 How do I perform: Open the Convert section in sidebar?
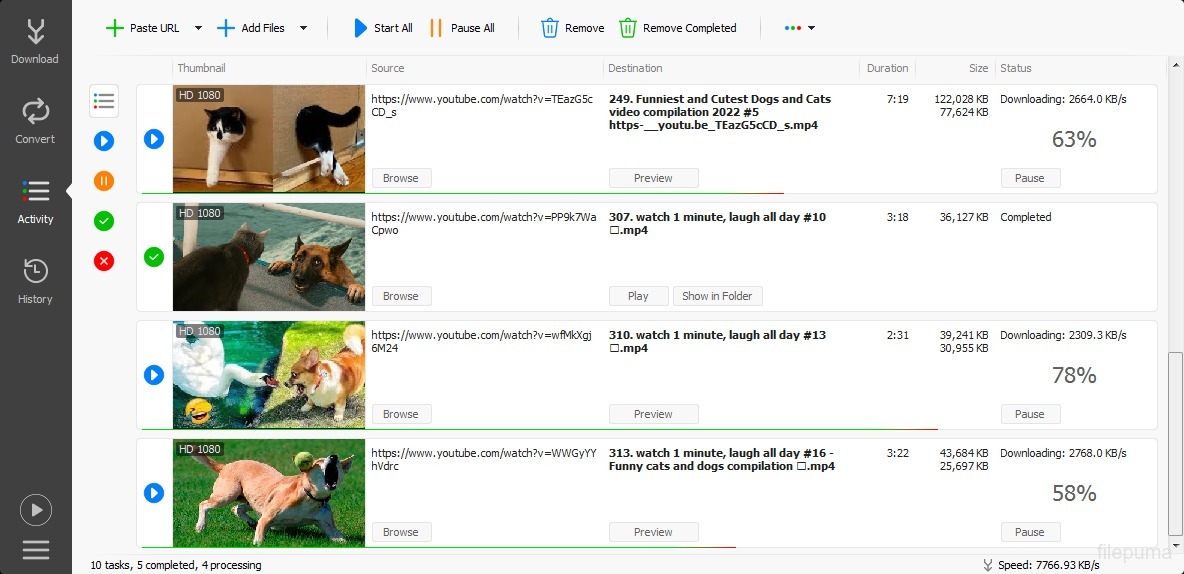click(35, 121)
